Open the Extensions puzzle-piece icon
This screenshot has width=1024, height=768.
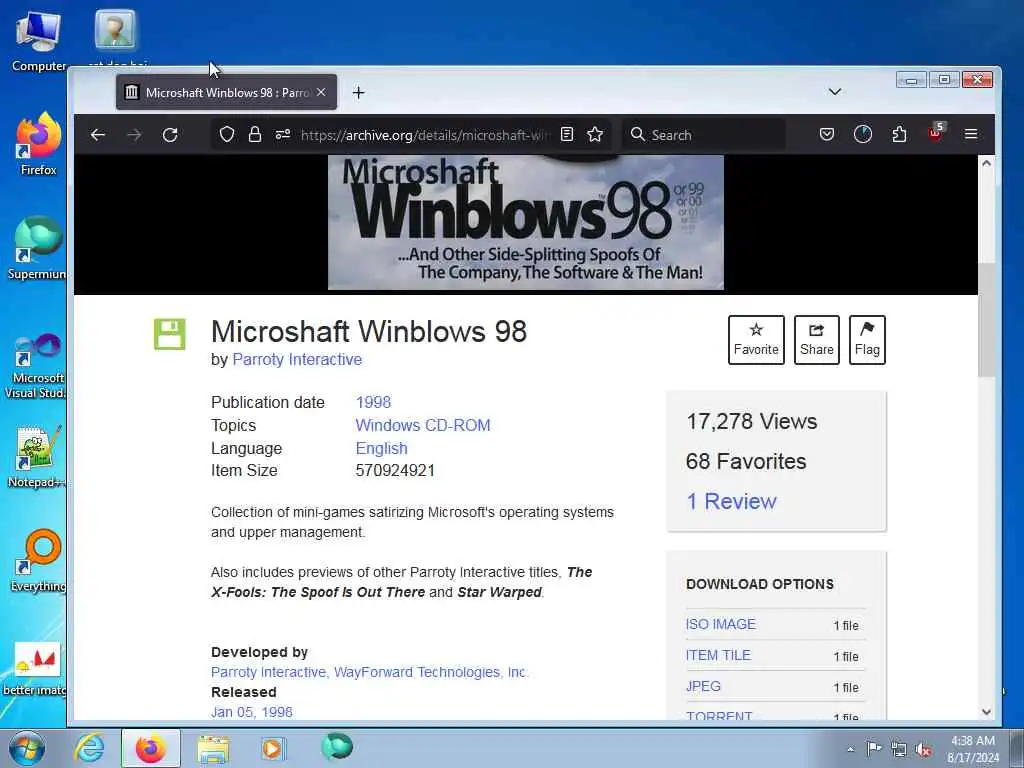(899, 135)
